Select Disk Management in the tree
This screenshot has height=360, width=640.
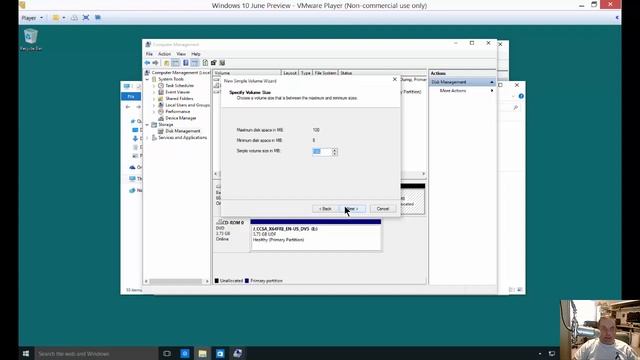click(182, 131)
